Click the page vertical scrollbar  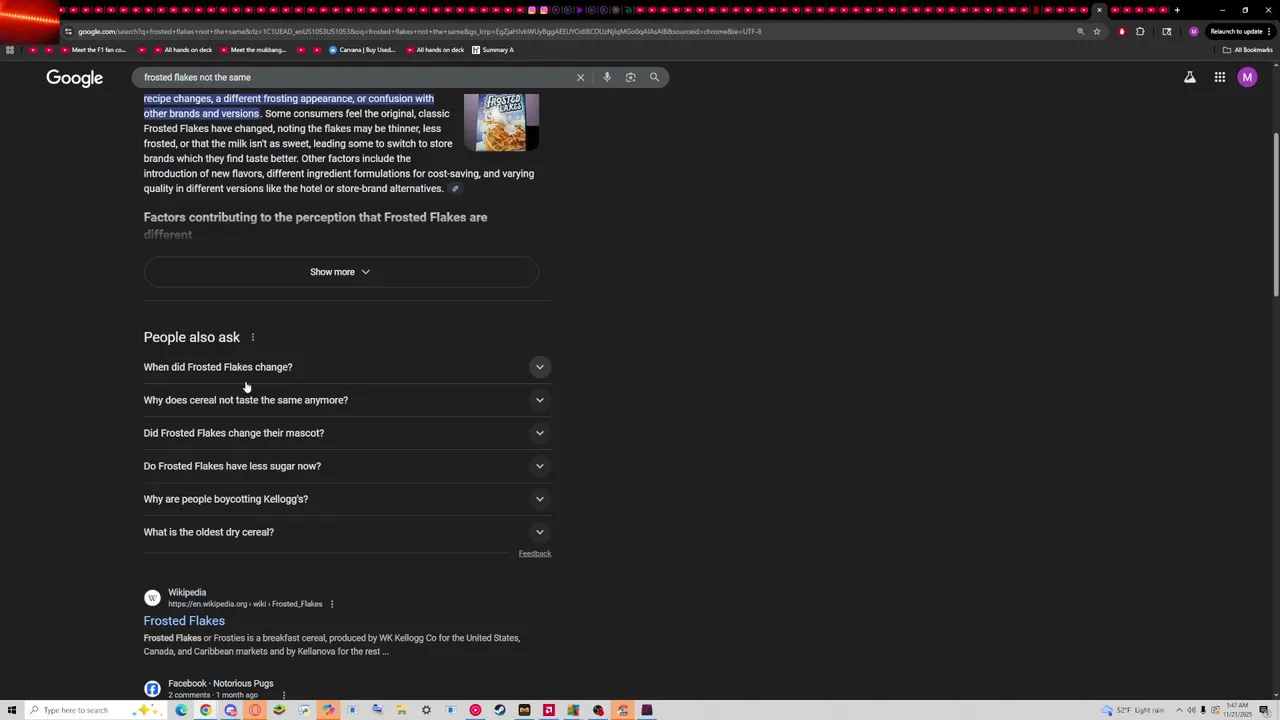click(x=1275, y=212)
